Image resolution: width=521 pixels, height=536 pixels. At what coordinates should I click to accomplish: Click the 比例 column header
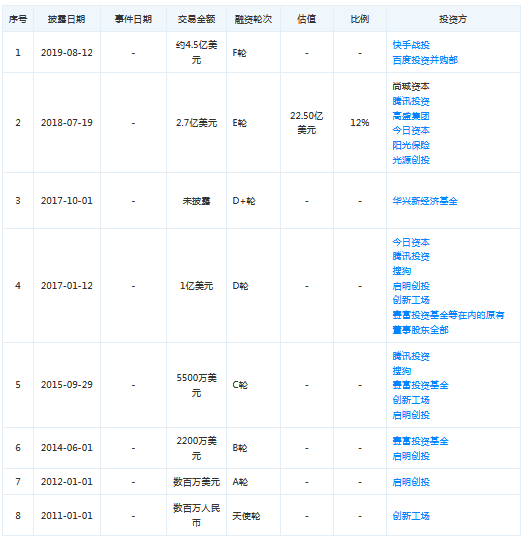(x=360, y=19)
